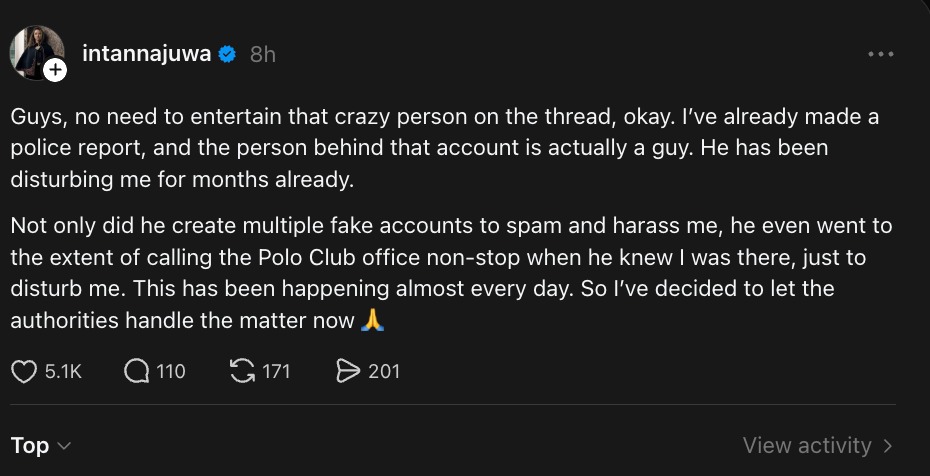930x476 pixels.
Task: Follow the user via the plus badge on the avatar
Action: [55, 71]
